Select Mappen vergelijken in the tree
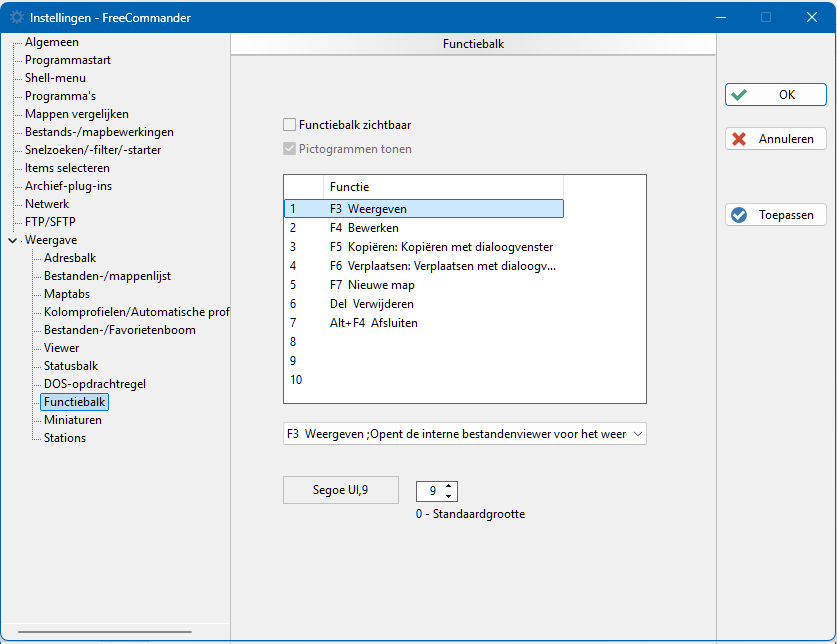 (76, 114)
